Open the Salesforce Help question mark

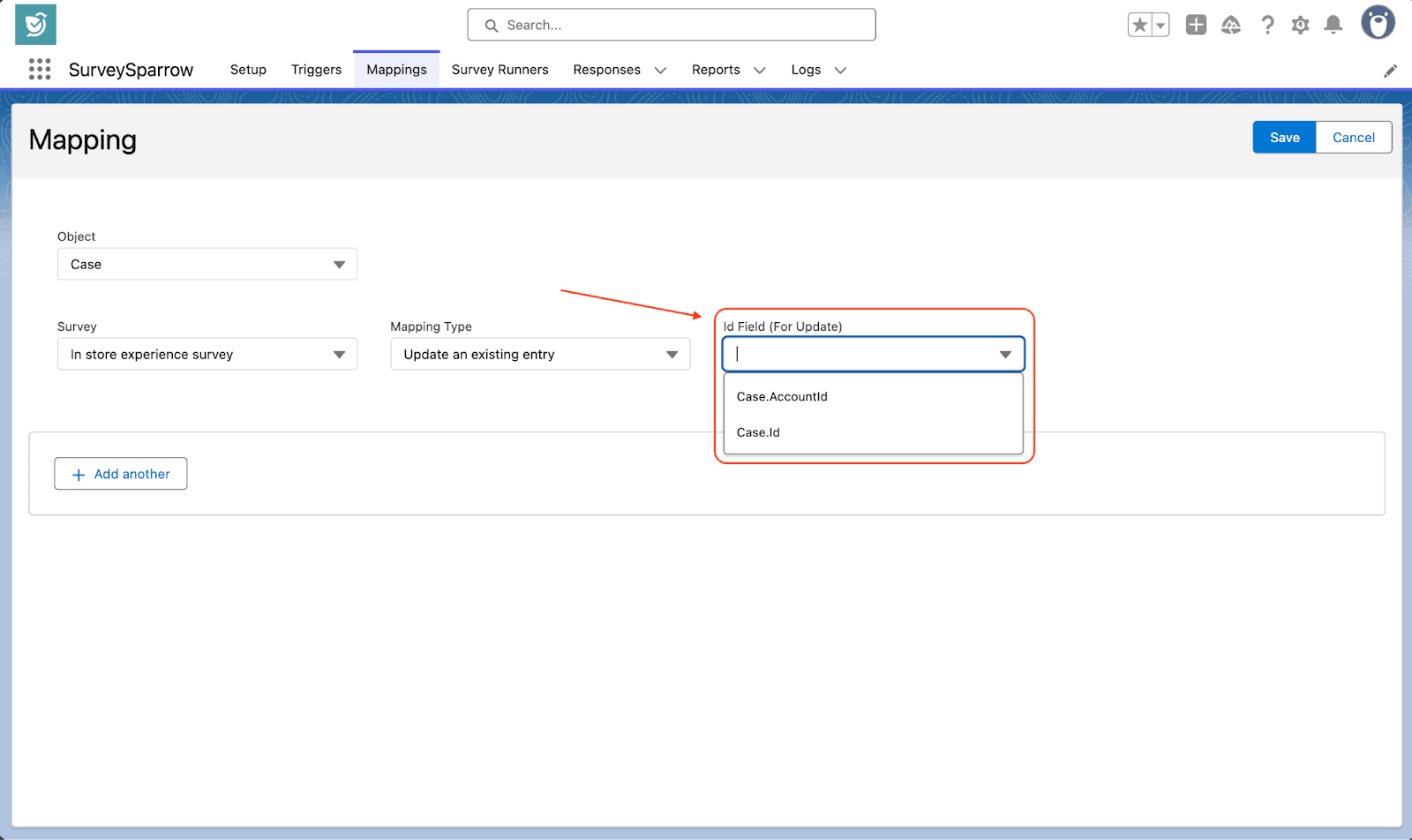tap(1267, 26)
